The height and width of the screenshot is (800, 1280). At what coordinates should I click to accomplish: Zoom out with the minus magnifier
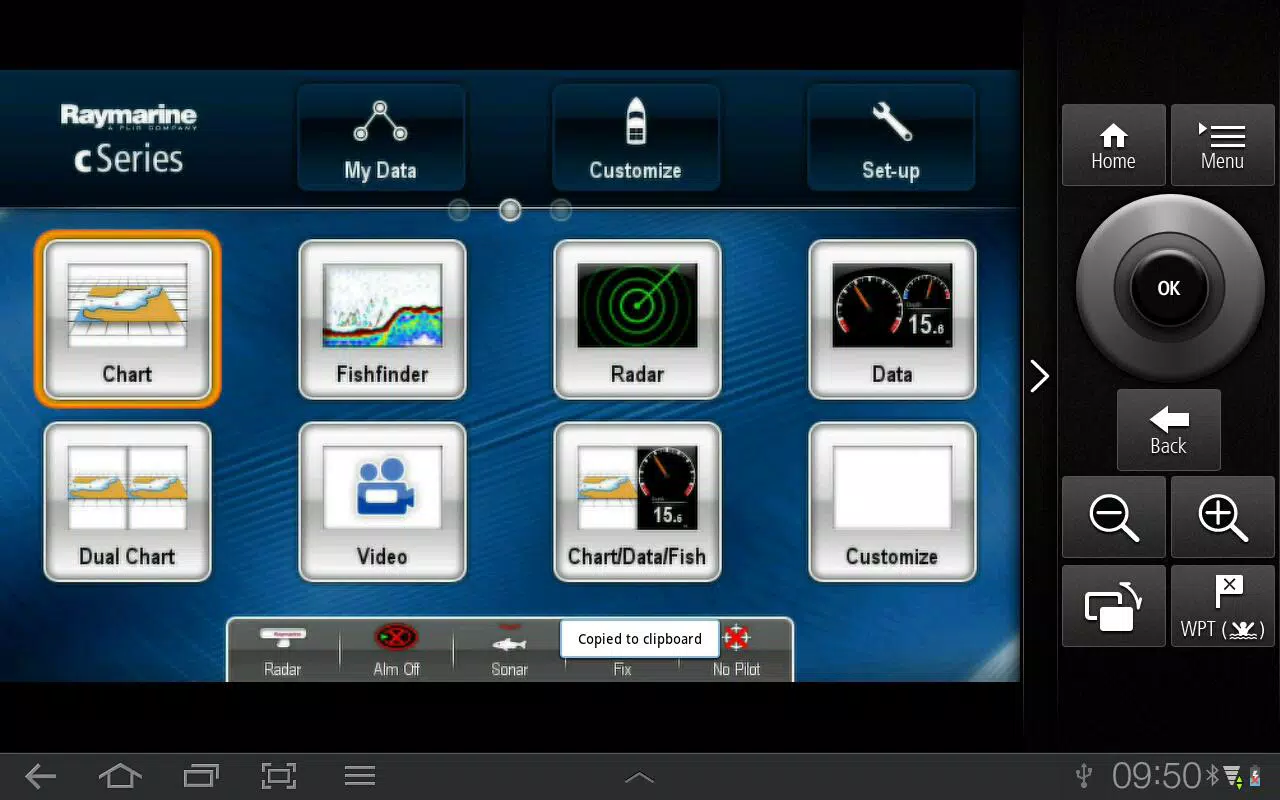(x=1113, y=517)
